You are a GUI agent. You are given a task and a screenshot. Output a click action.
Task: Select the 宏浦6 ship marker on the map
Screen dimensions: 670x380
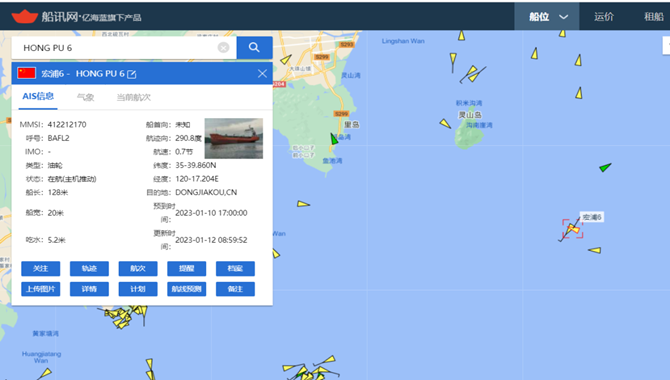[573, 229]
